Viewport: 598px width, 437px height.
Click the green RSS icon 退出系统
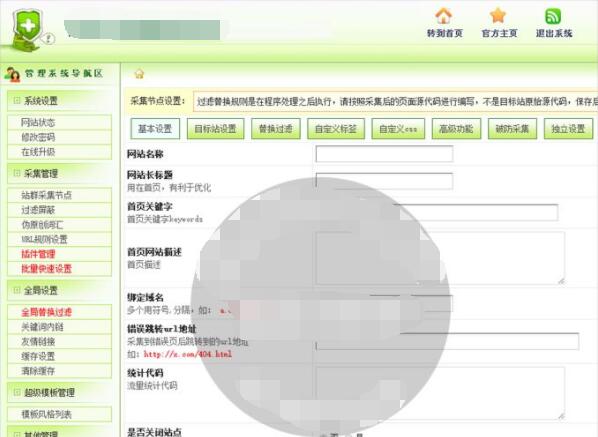pyautogui.click(x=553, y=16)
